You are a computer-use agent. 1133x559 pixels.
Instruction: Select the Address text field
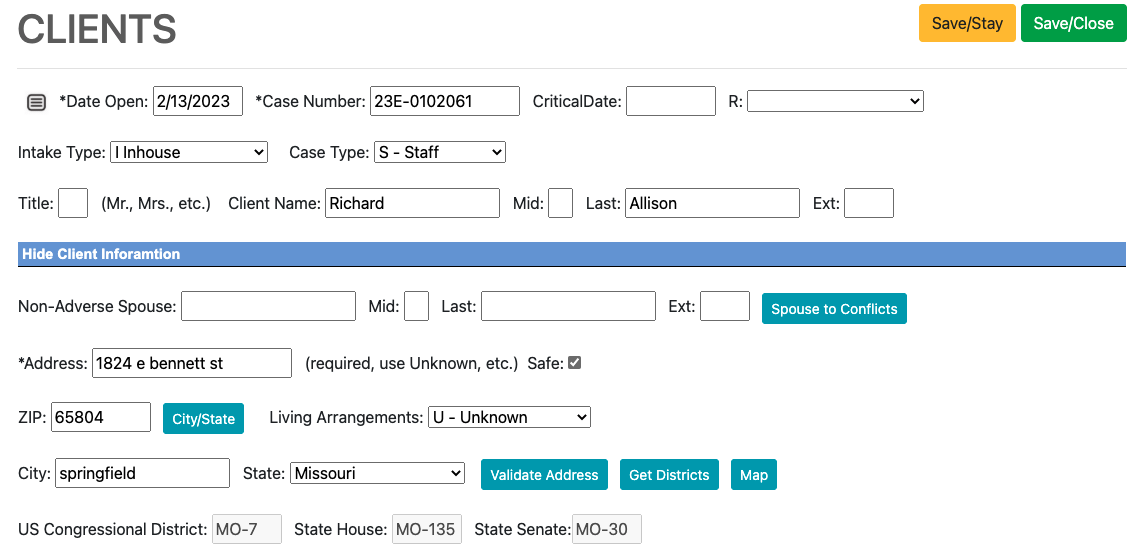191,363
